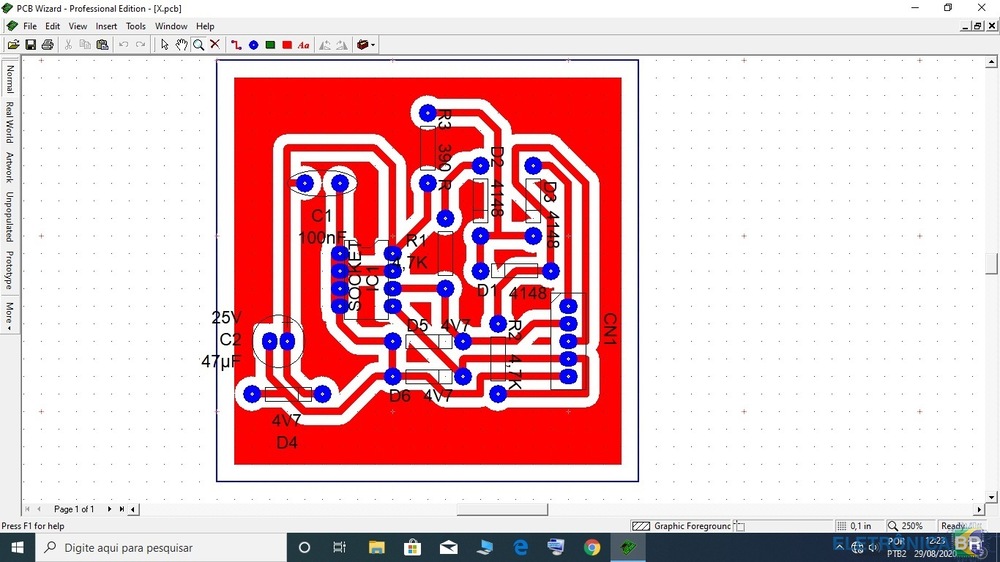This screenshot has width=1000, height=562.
Task: Expand the More views menu
Action: point(10,315)
